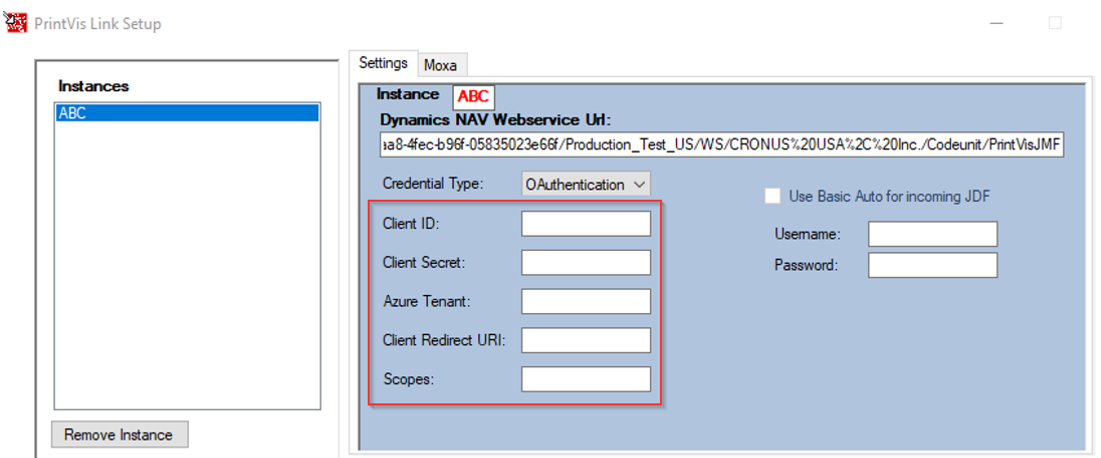Click the PrintVis app icon in title bar
Viewport: 1101px width, 458px height.
coord(16,22)
